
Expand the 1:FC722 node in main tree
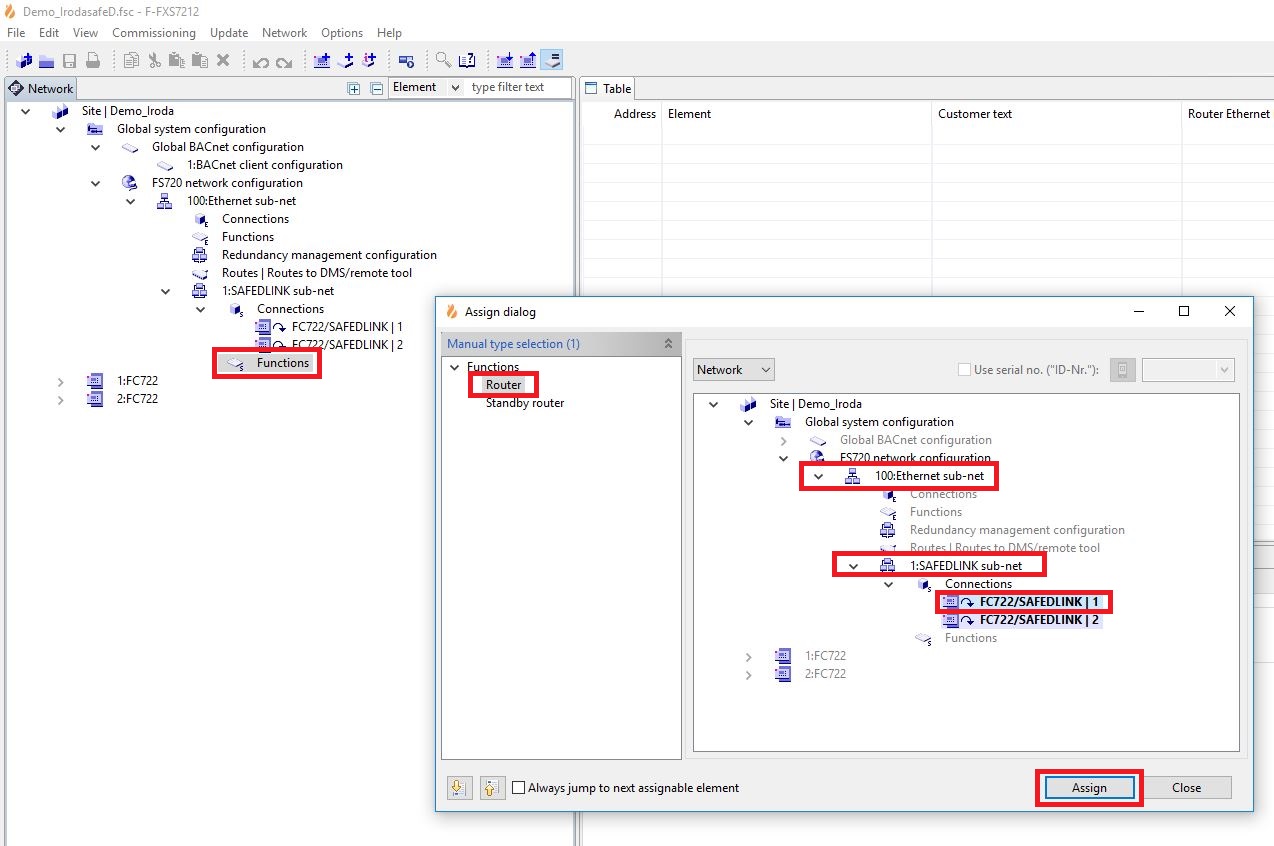click(x=60, y=381)
